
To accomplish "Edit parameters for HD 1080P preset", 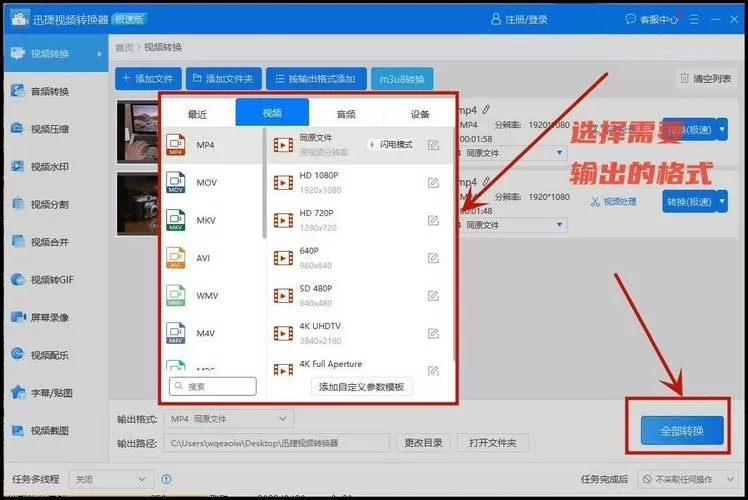I will pyautogui.click(x=433, y=183).
